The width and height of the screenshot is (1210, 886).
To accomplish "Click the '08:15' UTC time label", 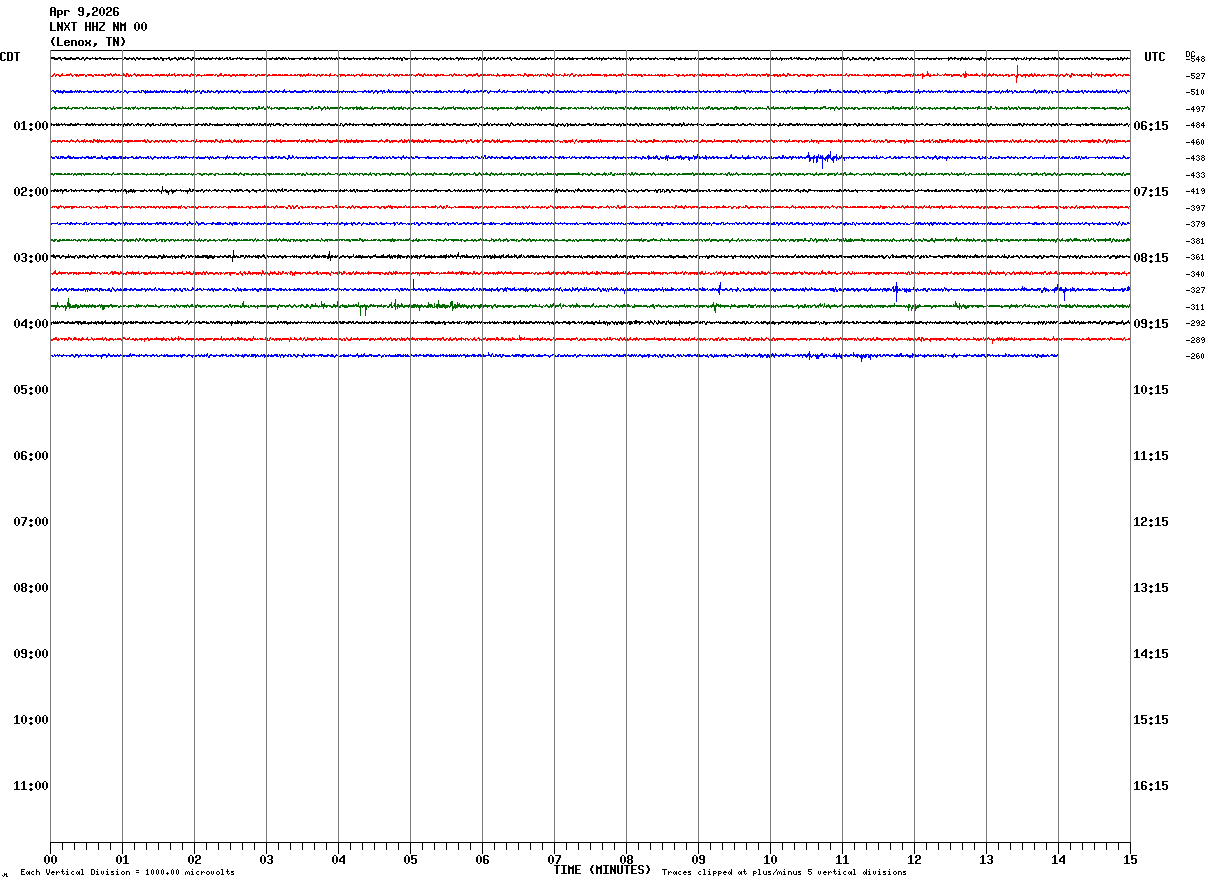I will (1151, 258).
